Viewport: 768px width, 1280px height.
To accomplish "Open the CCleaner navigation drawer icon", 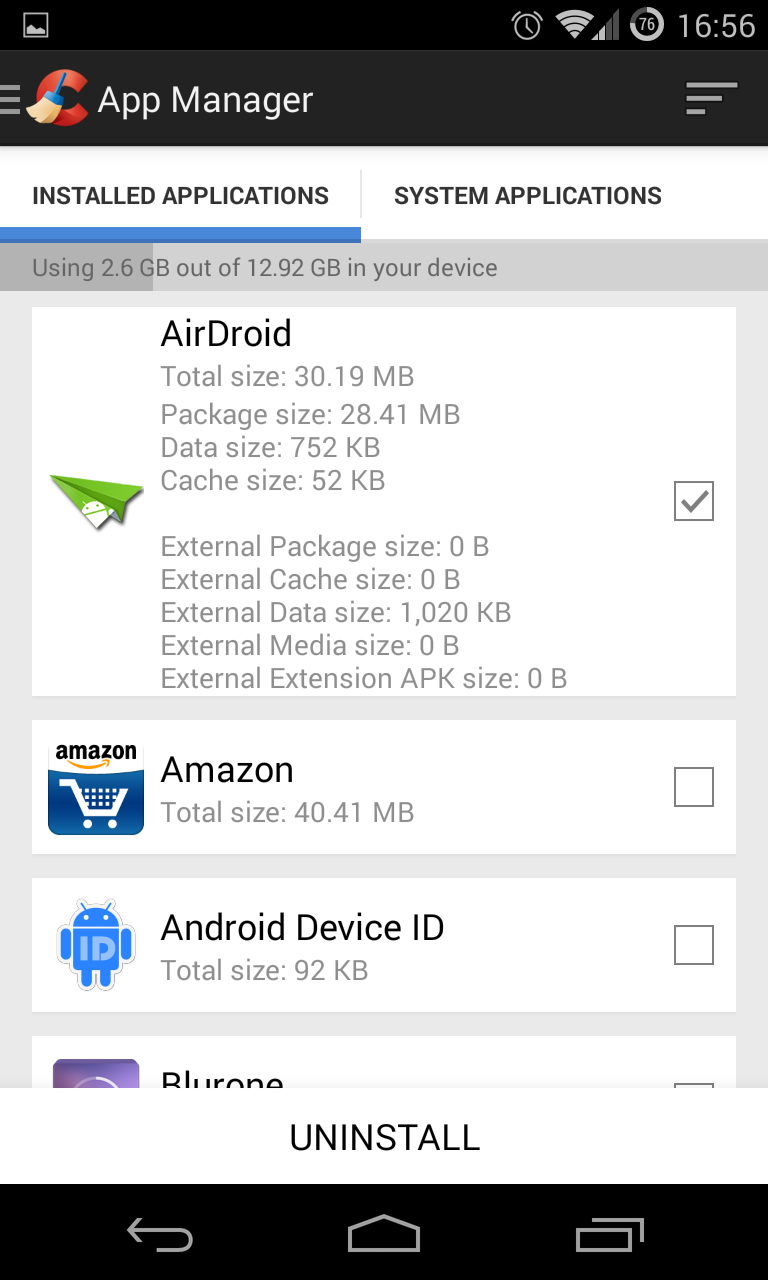I will point(45,99).
